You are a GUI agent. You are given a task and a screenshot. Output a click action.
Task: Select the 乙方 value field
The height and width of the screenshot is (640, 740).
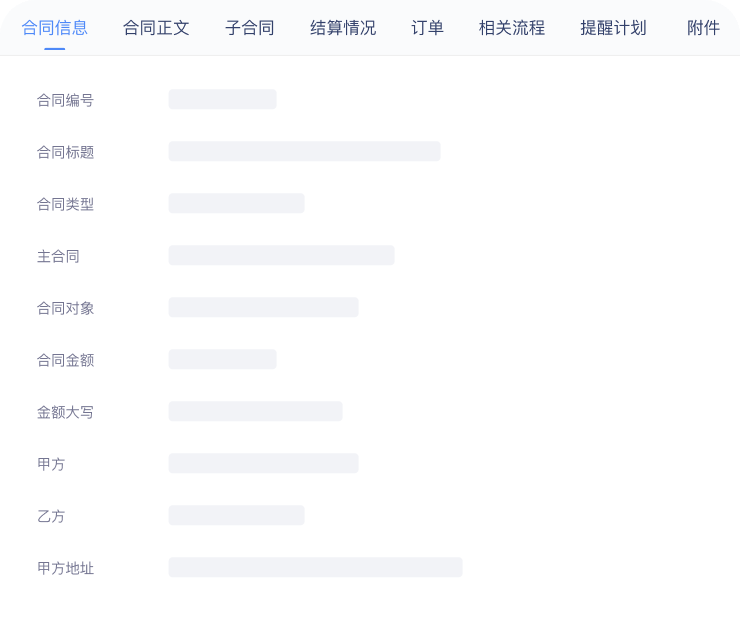coord(236,515)
